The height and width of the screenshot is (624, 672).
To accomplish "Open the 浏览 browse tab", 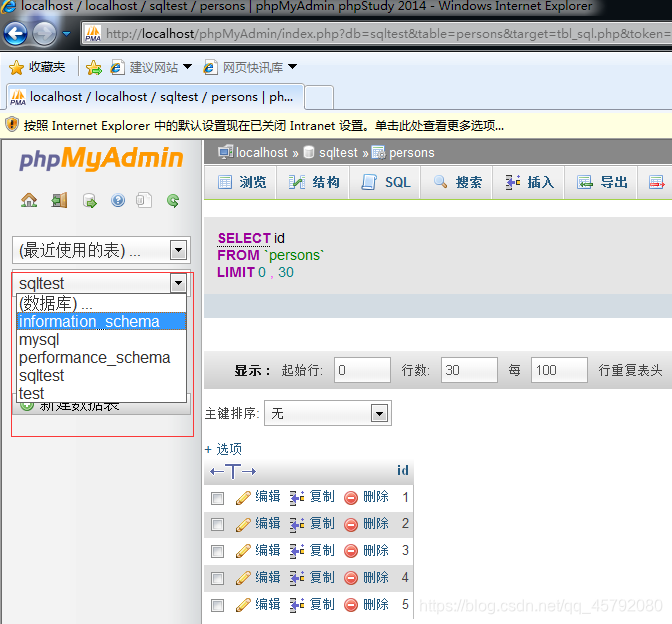I will (x=242, y=183).
